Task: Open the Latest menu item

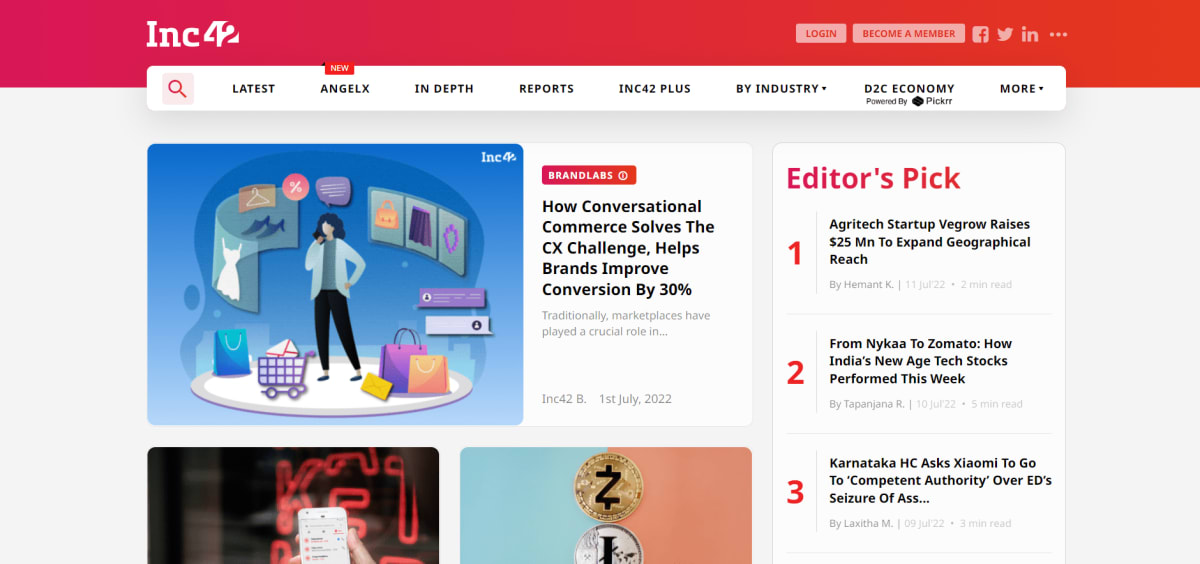Action: point(253,89)
